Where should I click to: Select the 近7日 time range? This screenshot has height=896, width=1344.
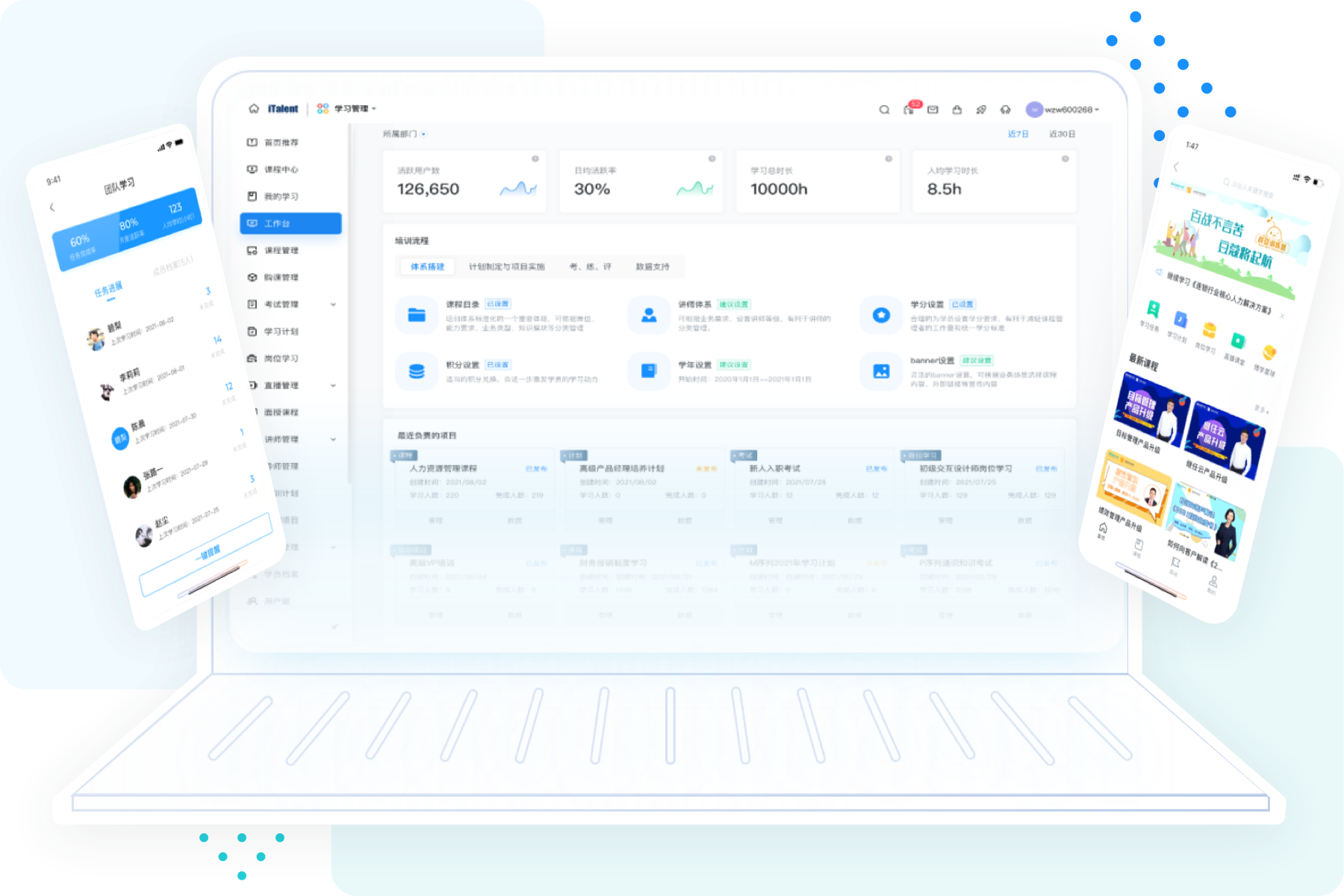click(x=1018, y=134)
